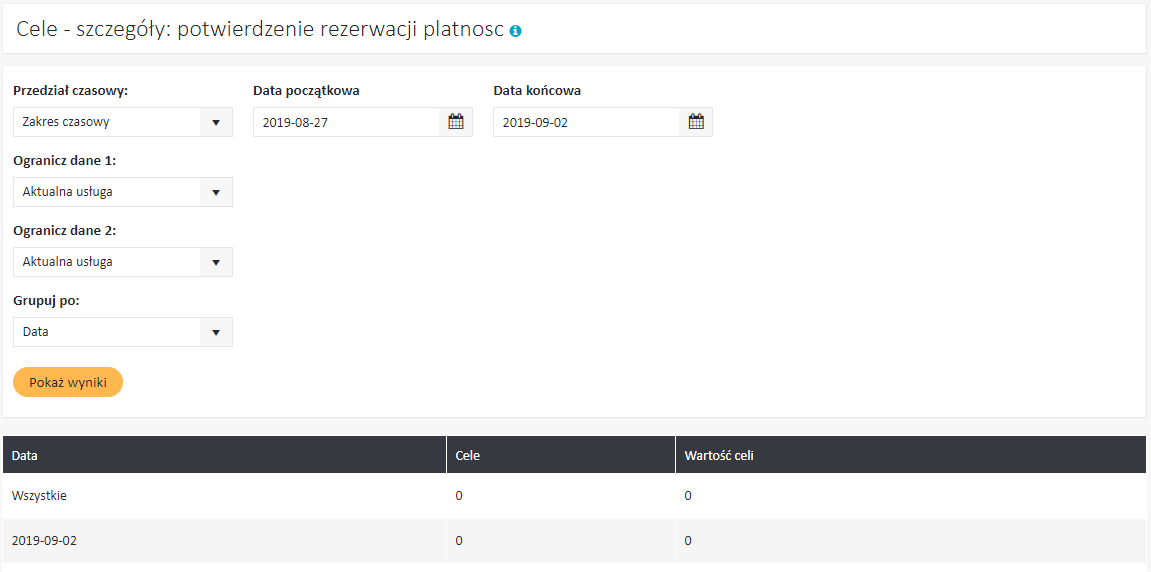The width and height of the screenshot is (1151, 572).
Task: Click Cele value in the Wszystkie row
Action: pyautogui.click(x=459, y=495)
